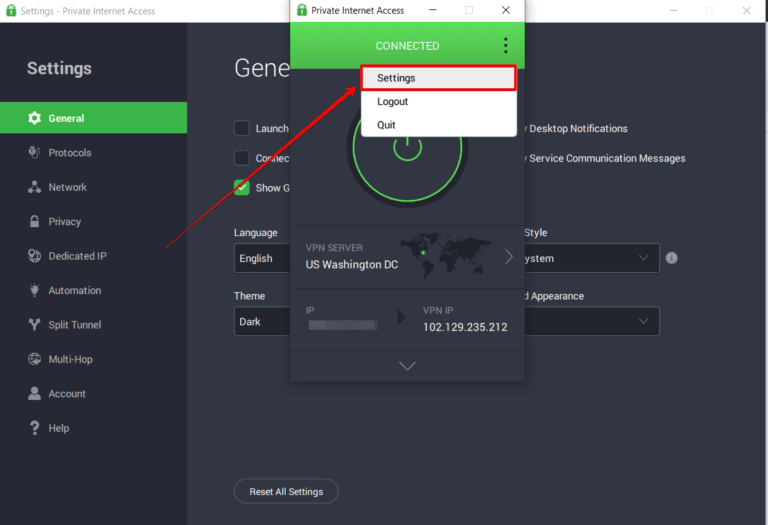Click the Automation lightbulb icon

pos(35,291)
